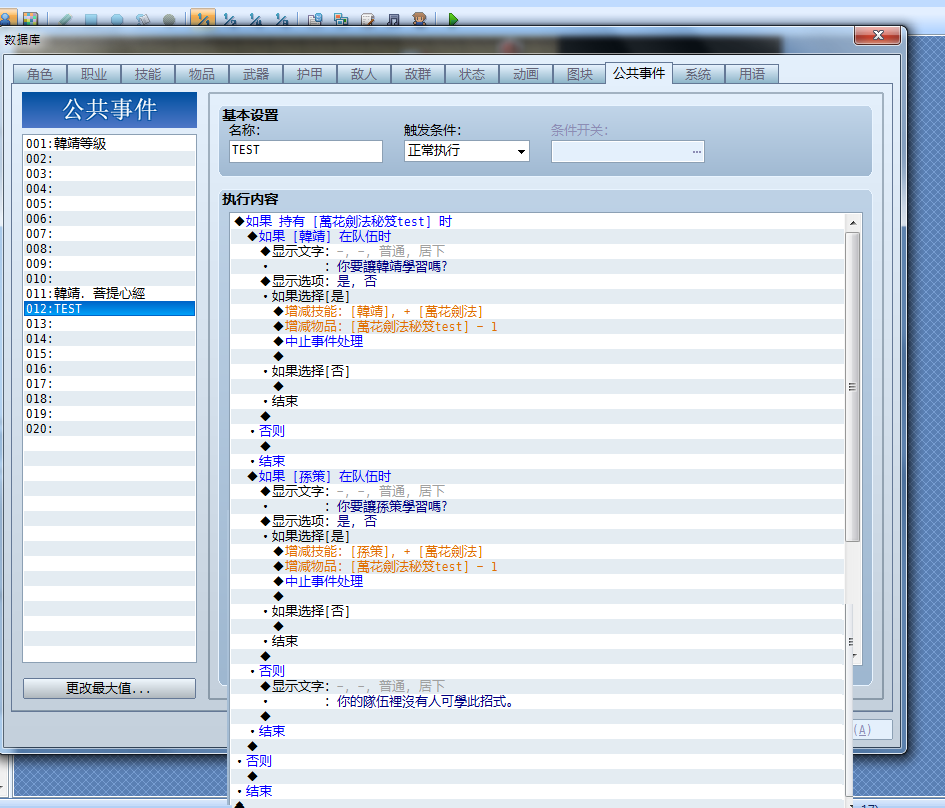This screenshot has width=945, height=808.
Task: Set map zoom scale to 1/1
Action: pyautogui.click(x=203, y=18)
